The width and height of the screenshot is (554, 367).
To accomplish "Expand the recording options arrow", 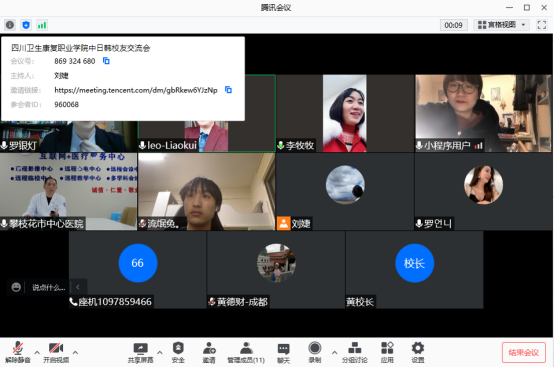I will [x=334, y=352].
